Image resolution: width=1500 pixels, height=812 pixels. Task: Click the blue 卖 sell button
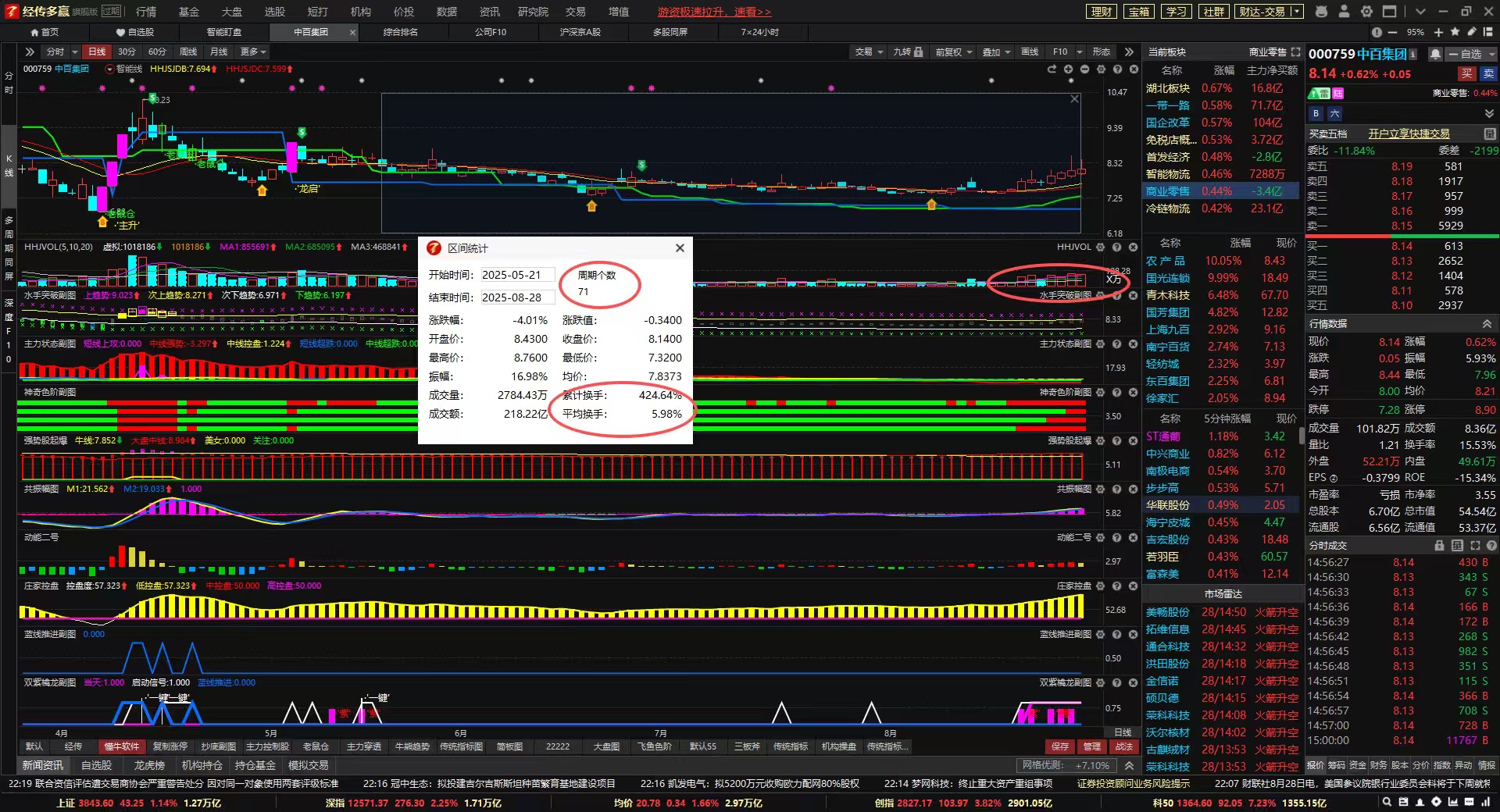(1487, 73)
